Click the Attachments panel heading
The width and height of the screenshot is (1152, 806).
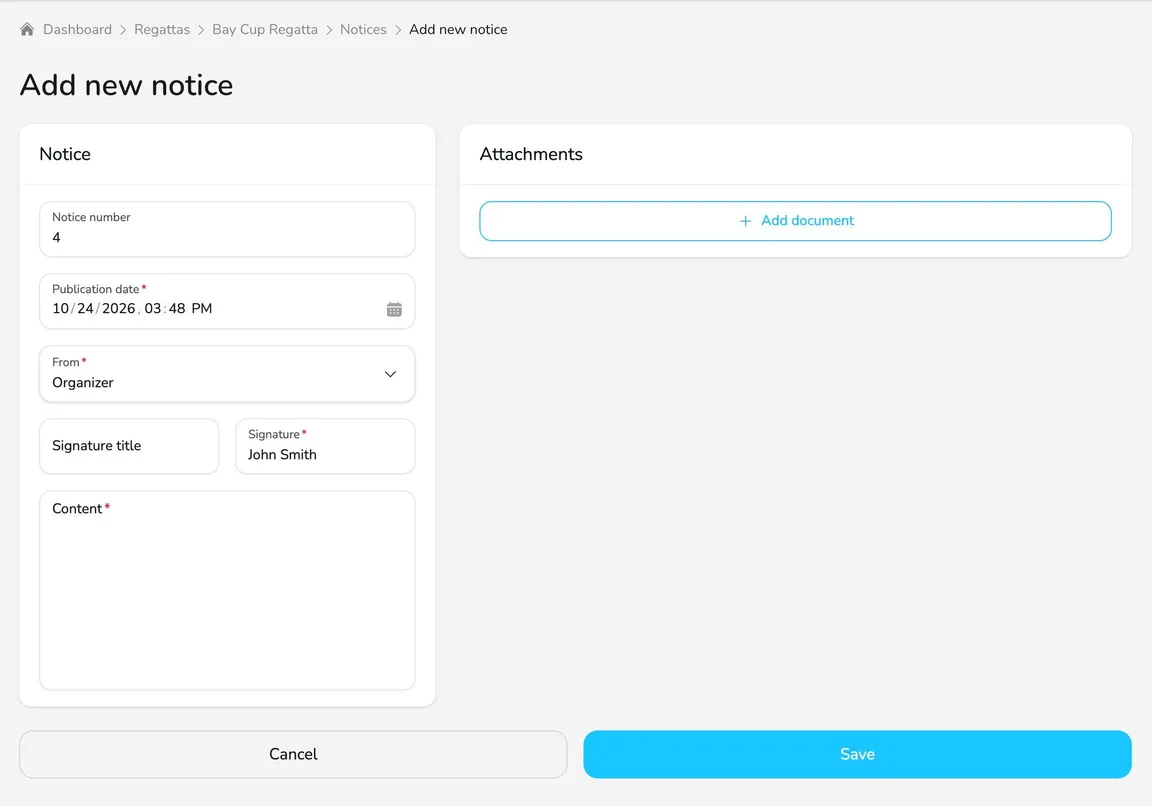(531, 154)
